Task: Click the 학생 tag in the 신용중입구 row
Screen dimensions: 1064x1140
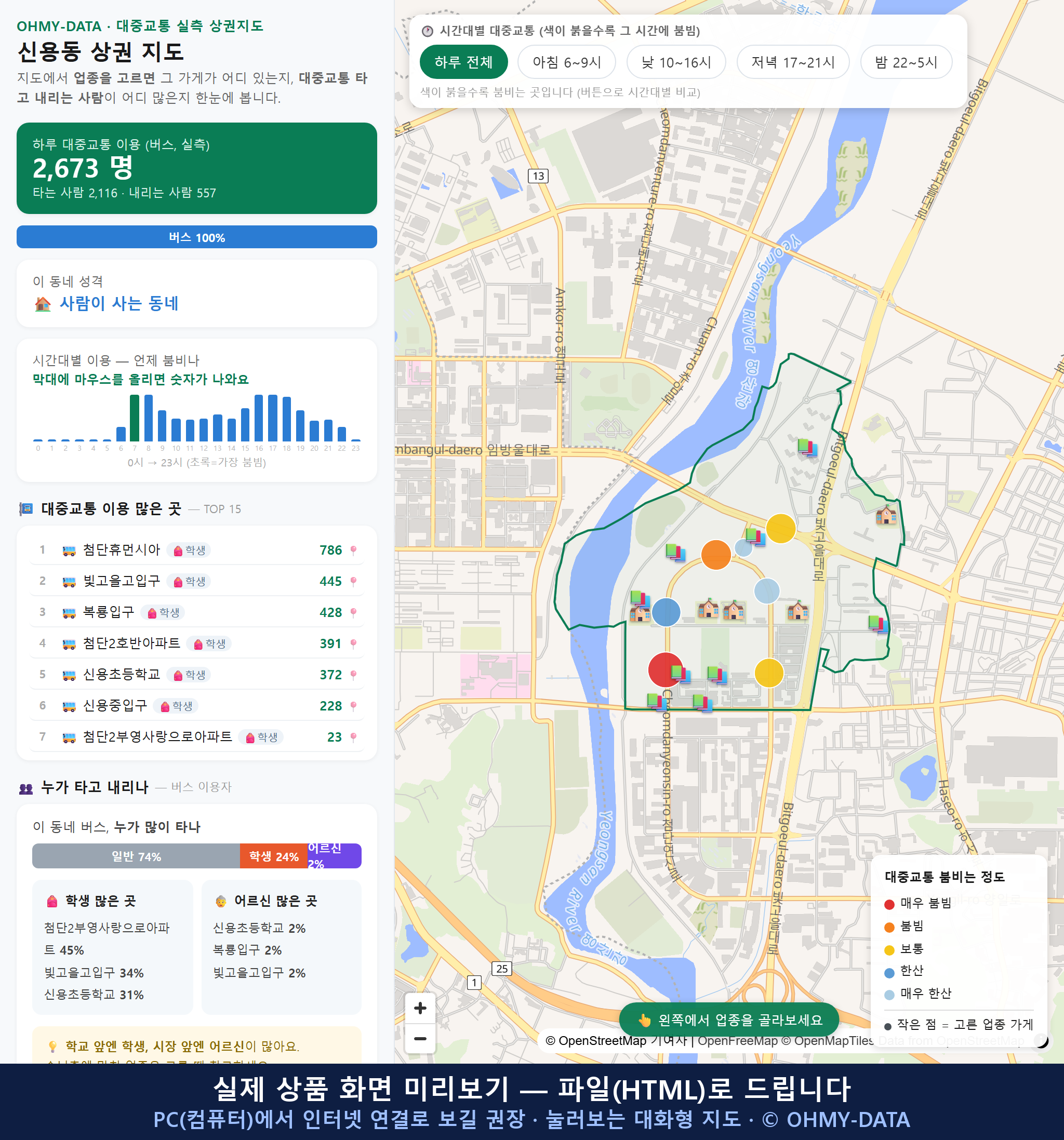Action: [176, 706]
